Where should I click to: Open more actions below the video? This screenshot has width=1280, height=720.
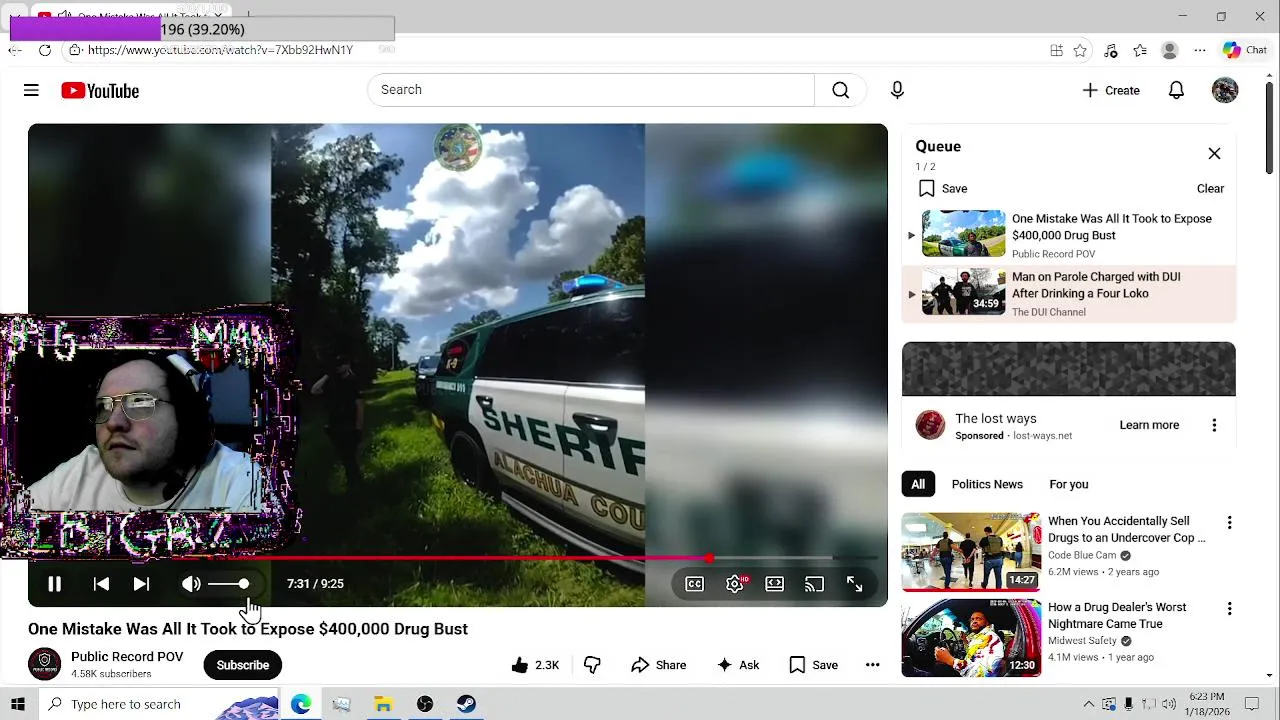(872, 665)
